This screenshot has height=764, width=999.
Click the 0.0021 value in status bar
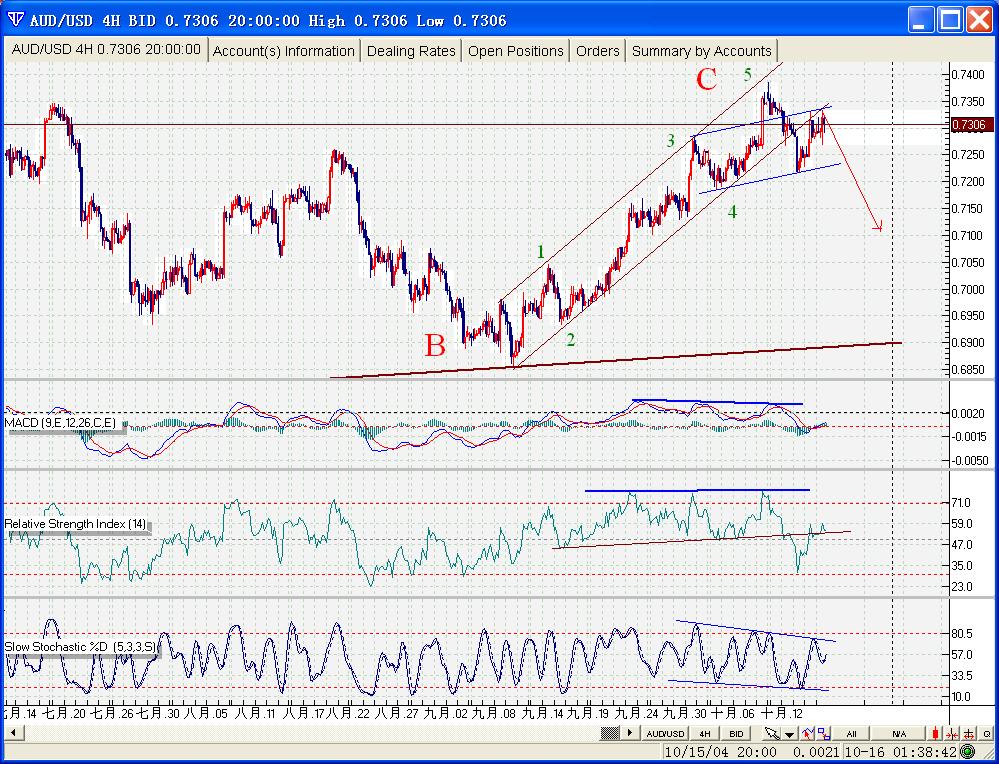click(x=816, y=752)
